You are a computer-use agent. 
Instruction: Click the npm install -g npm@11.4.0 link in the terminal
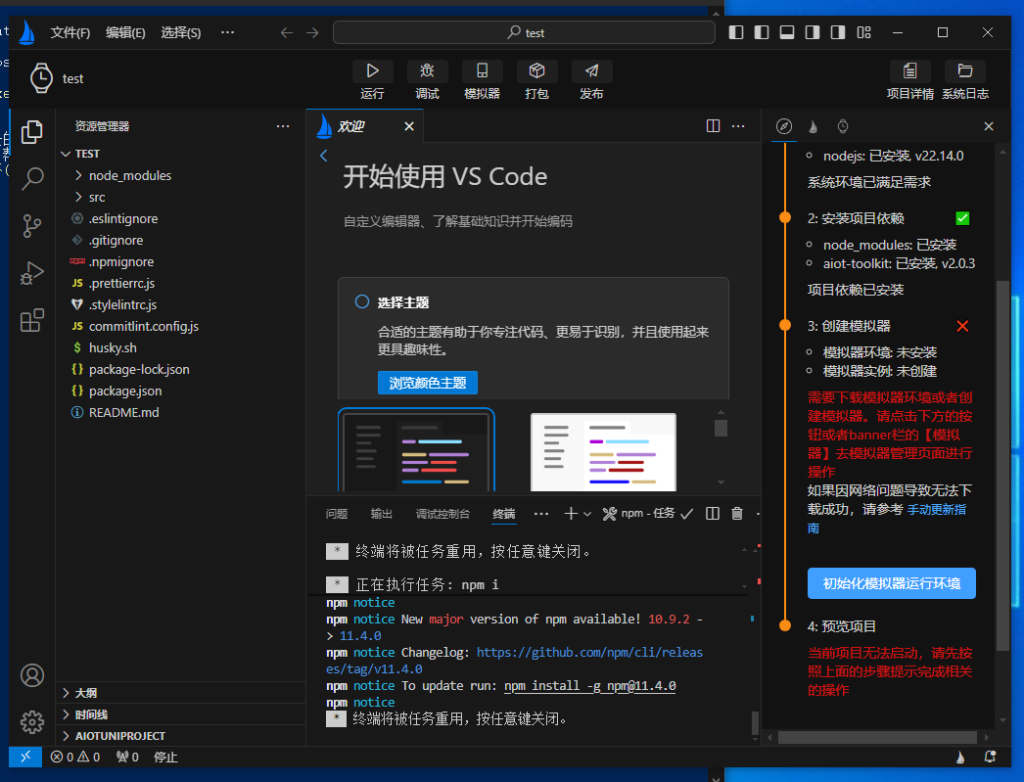590,685
